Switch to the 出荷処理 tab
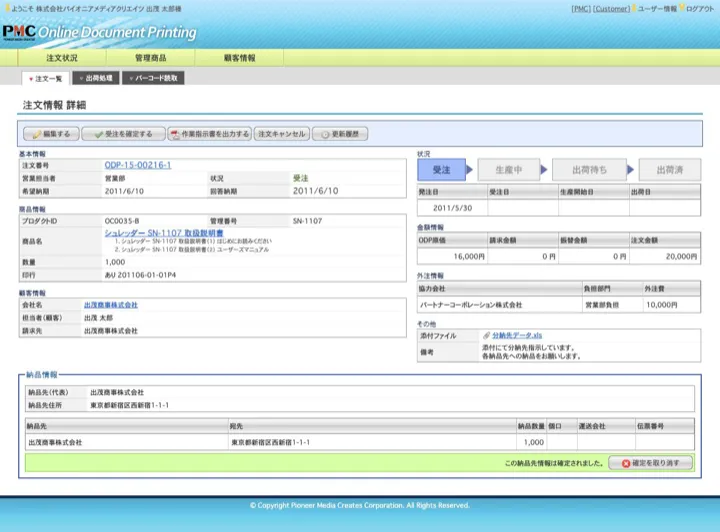The image size is (720, 532). click(x=96, y=78)
